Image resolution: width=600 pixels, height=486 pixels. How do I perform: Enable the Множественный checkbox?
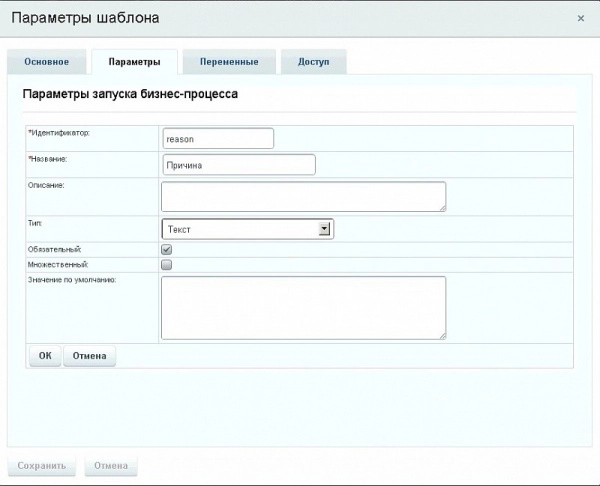click(x=167, y=265)
